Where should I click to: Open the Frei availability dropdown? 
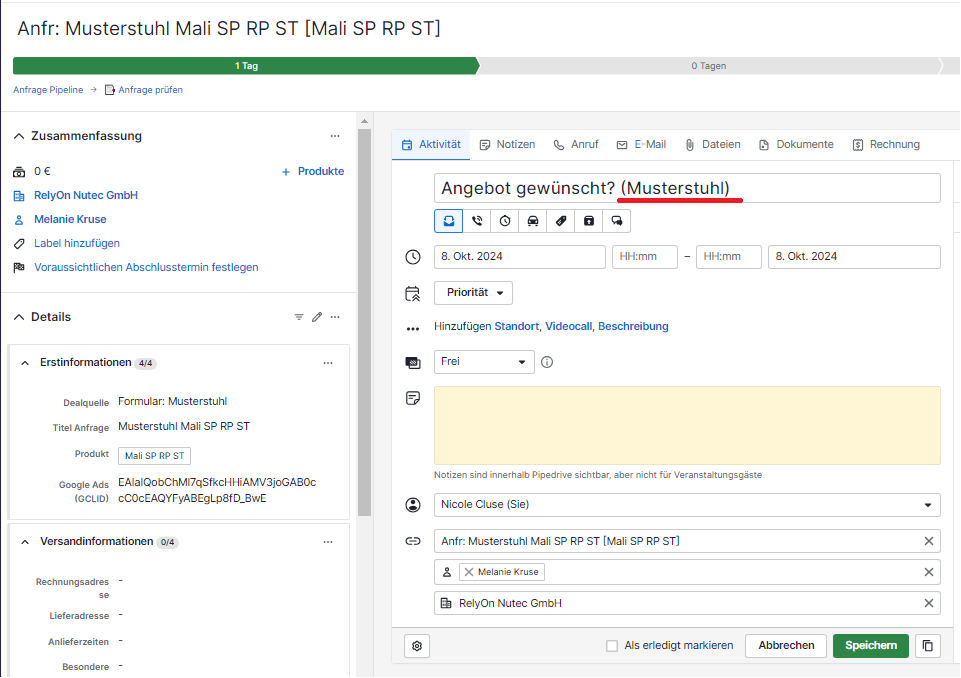[x=484, y=362]
